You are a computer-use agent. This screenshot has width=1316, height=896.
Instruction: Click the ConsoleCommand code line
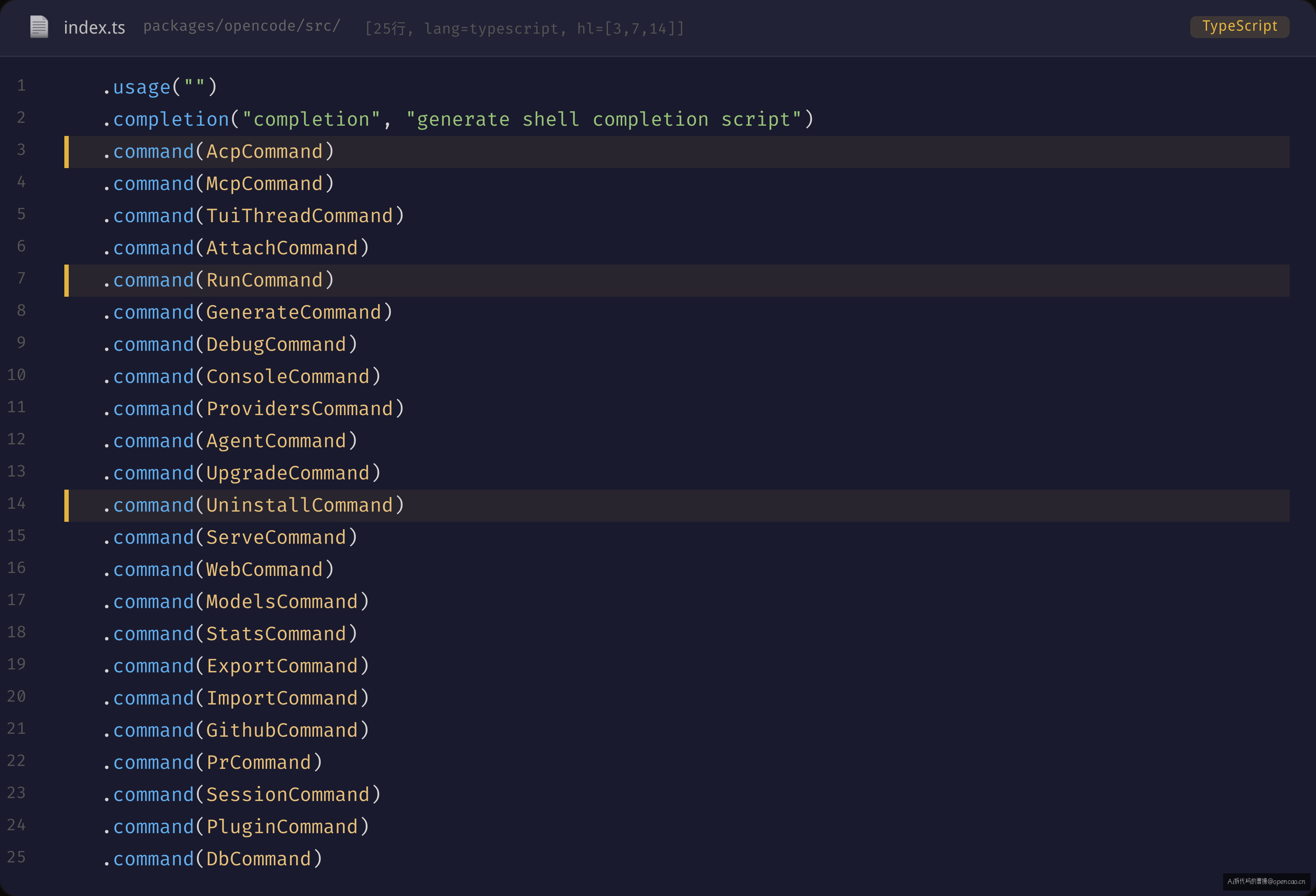point(242,377)
